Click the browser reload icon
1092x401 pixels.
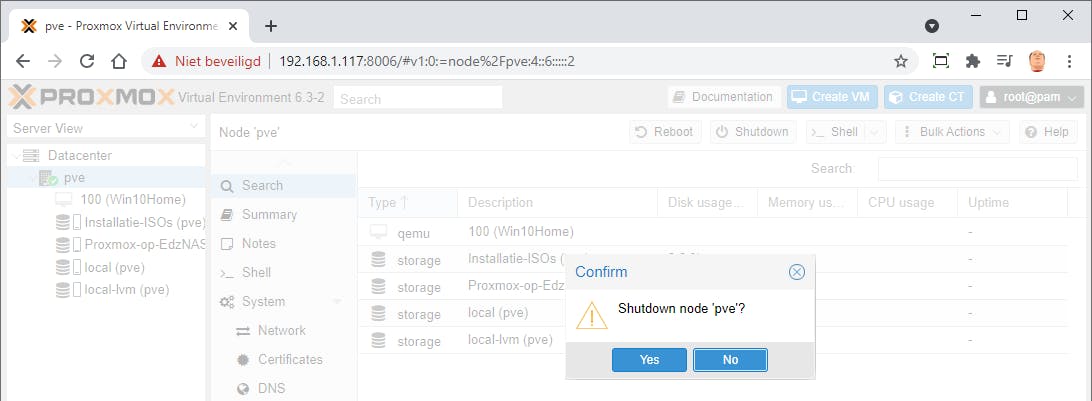[87, 61]
